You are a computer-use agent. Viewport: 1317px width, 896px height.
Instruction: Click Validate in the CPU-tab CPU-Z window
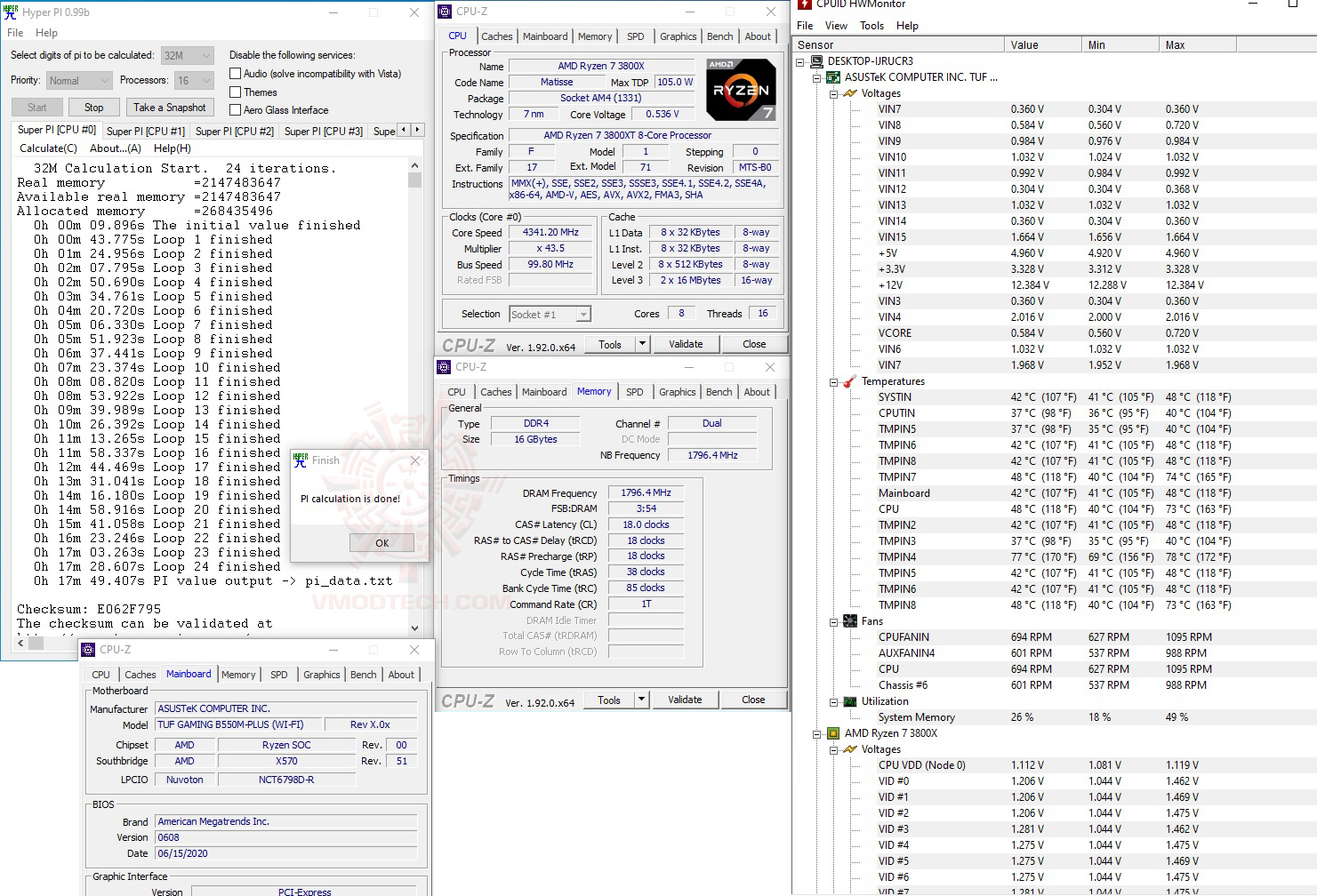pyautogui.click(x=686, y=344)
